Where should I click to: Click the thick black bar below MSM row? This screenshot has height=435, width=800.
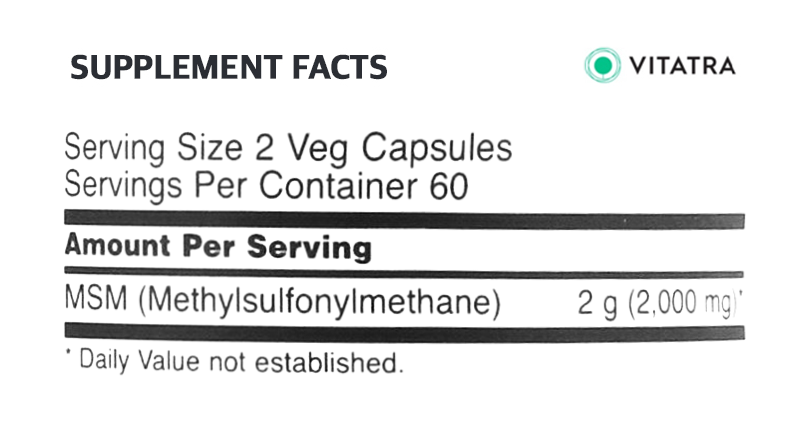(404, 332)
